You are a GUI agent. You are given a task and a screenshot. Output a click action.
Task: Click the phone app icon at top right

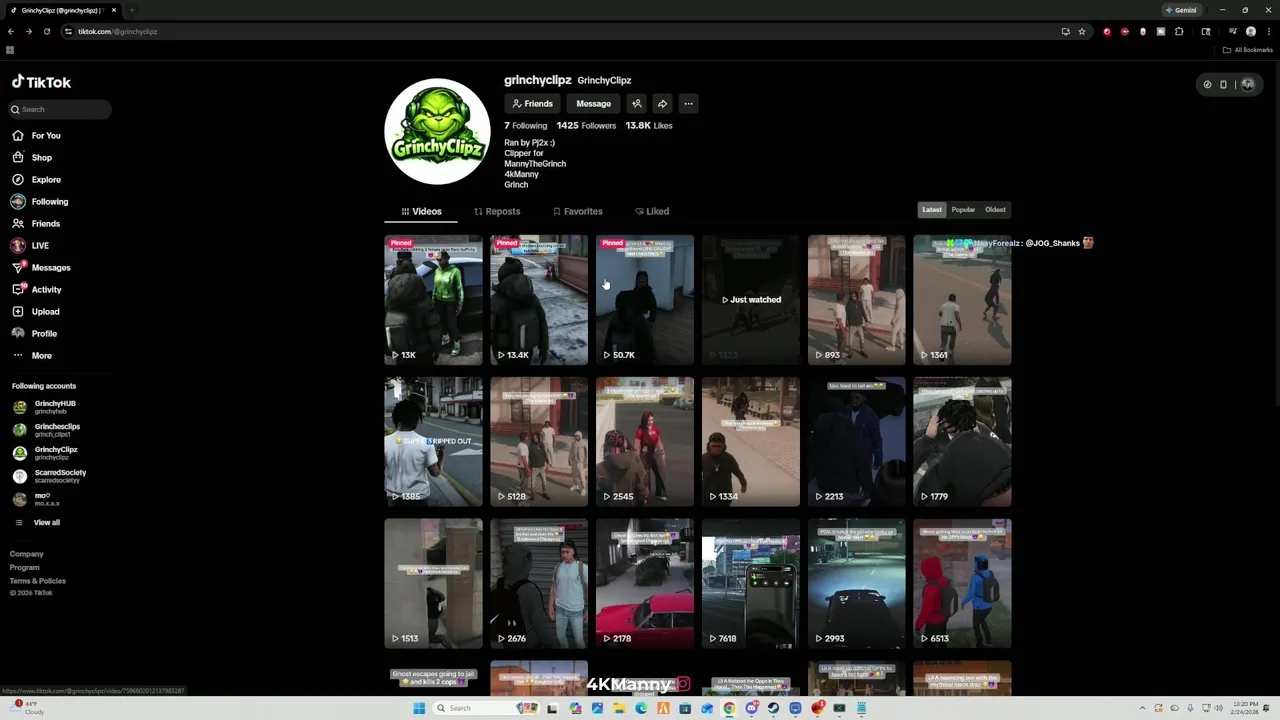(1223, 85)
